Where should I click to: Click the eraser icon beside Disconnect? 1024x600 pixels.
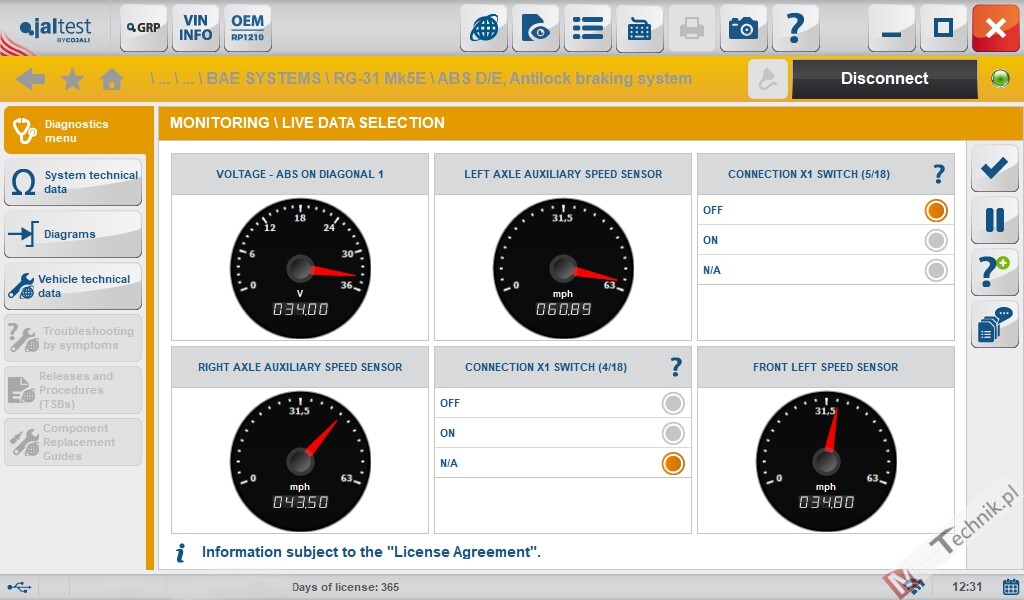pos(767,79)
